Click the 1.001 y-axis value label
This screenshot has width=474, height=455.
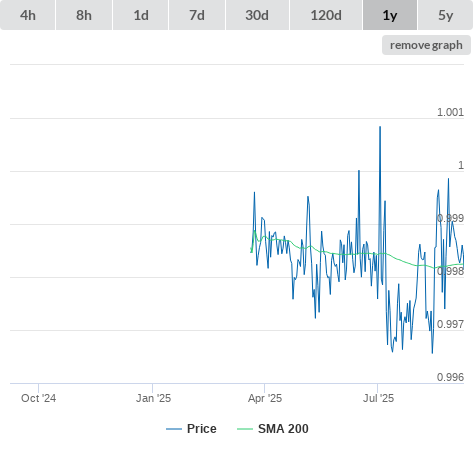(x=450, y=112)
